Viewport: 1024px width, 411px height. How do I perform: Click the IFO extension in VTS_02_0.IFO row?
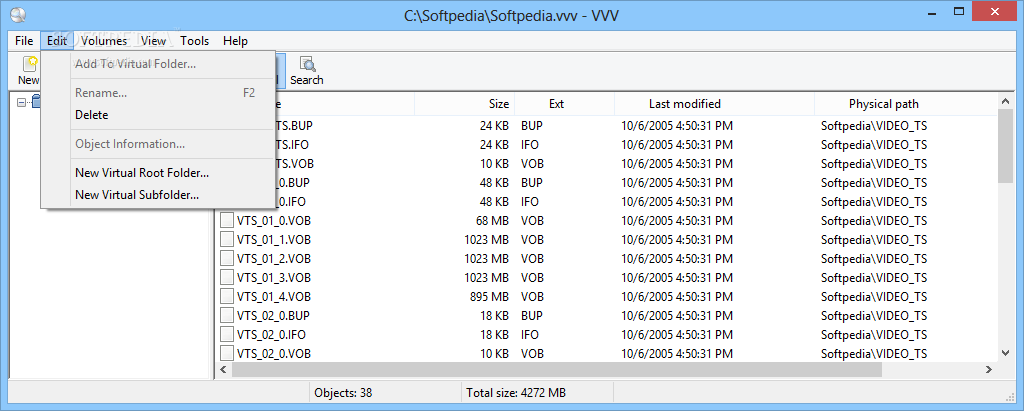[x=530, y=335]
